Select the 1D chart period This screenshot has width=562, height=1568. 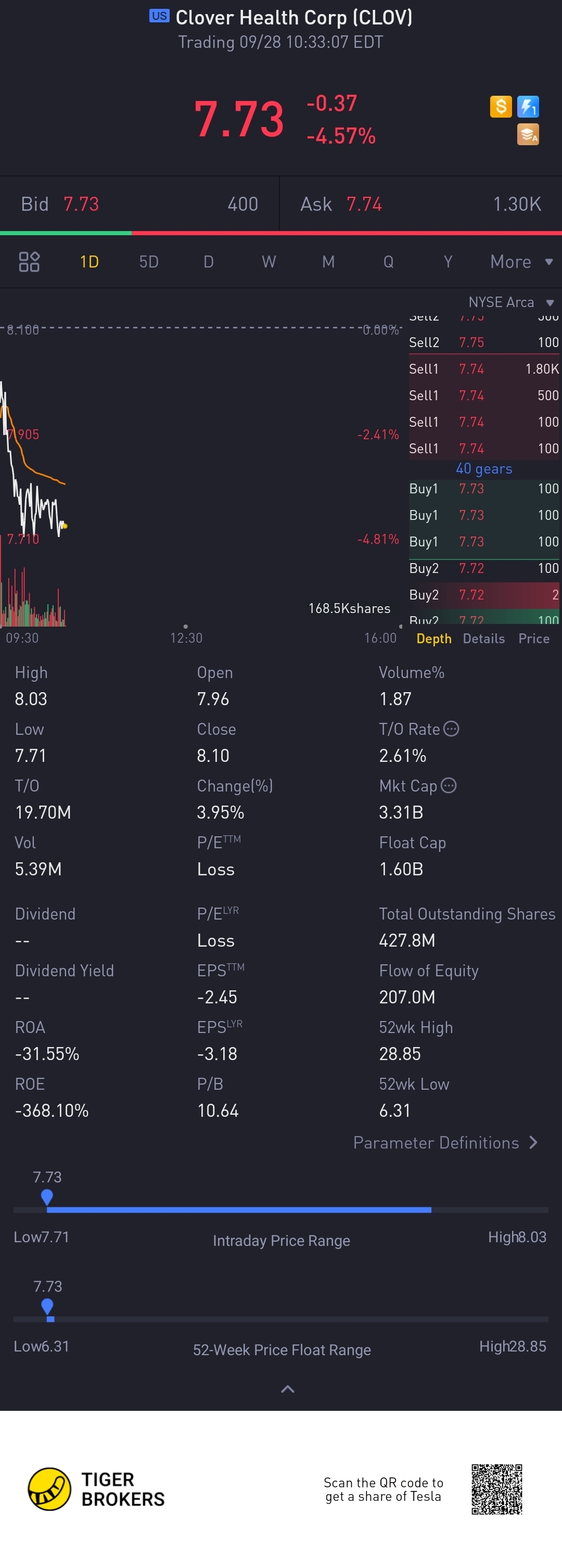tap(90, 262)
